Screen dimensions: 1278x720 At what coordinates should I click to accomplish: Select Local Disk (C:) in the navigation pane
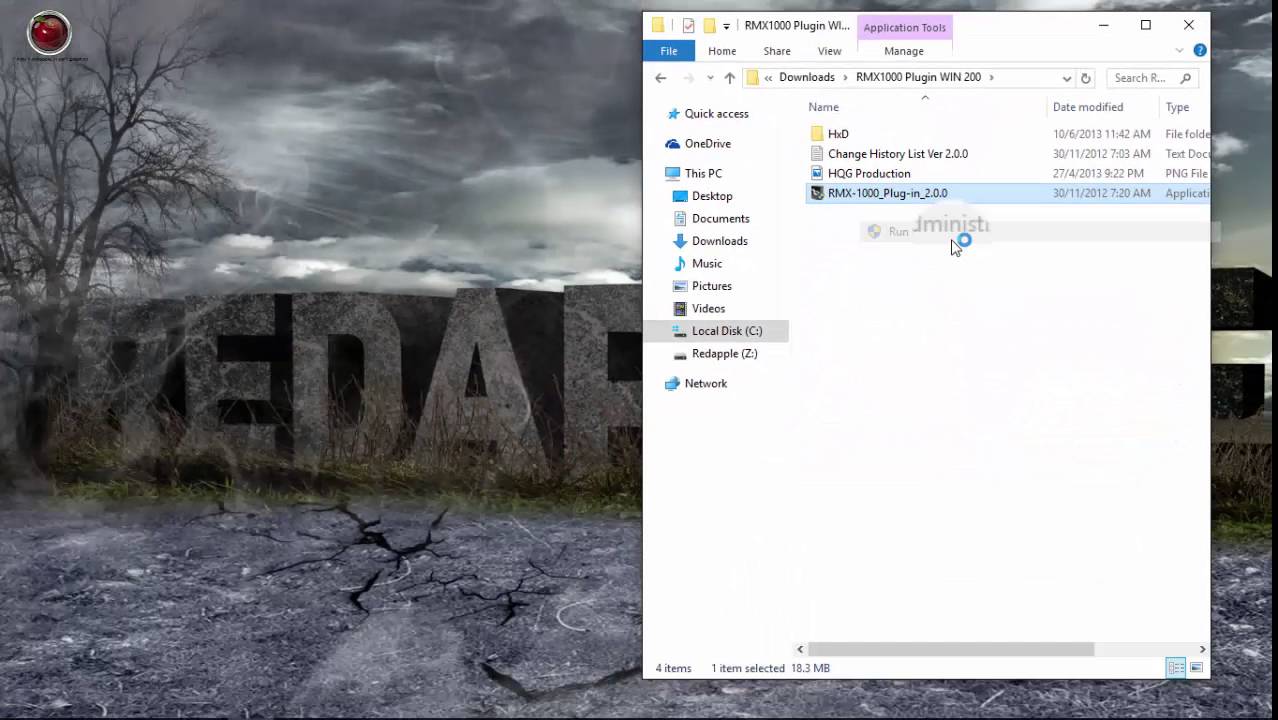click(x=727, y=331)
